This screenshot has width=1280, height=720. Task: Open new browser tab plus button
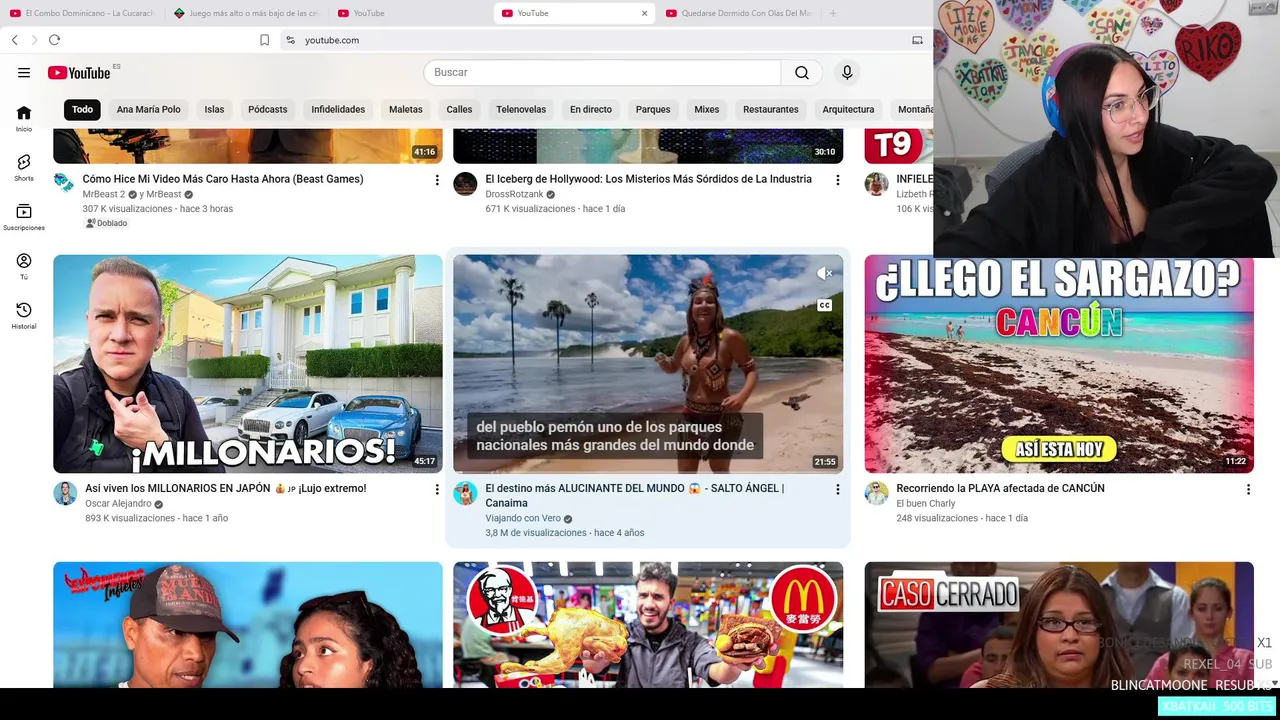click(832, 13)
